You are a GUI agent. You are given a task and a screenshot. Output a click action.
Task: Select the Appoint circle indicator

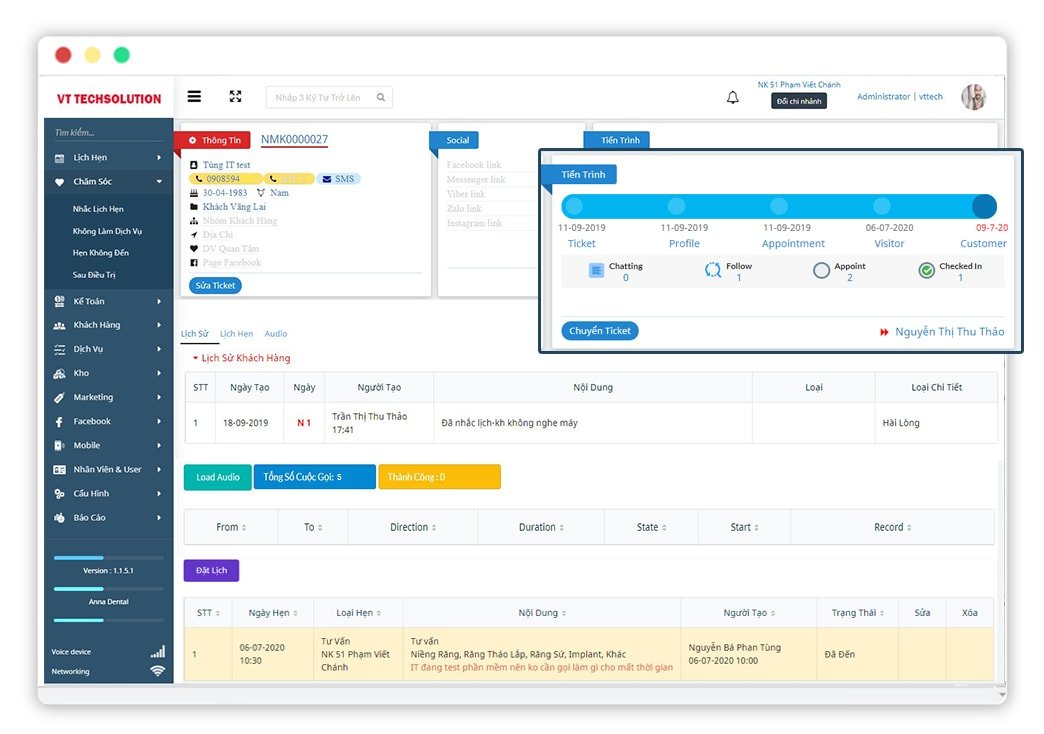[x=821, y=270]
